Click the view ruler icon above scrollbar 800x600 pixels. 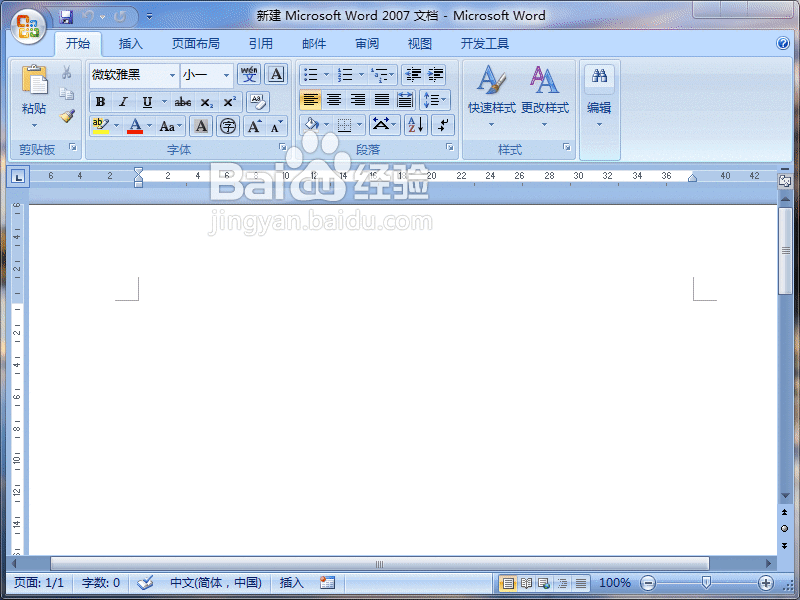(785, 181)
